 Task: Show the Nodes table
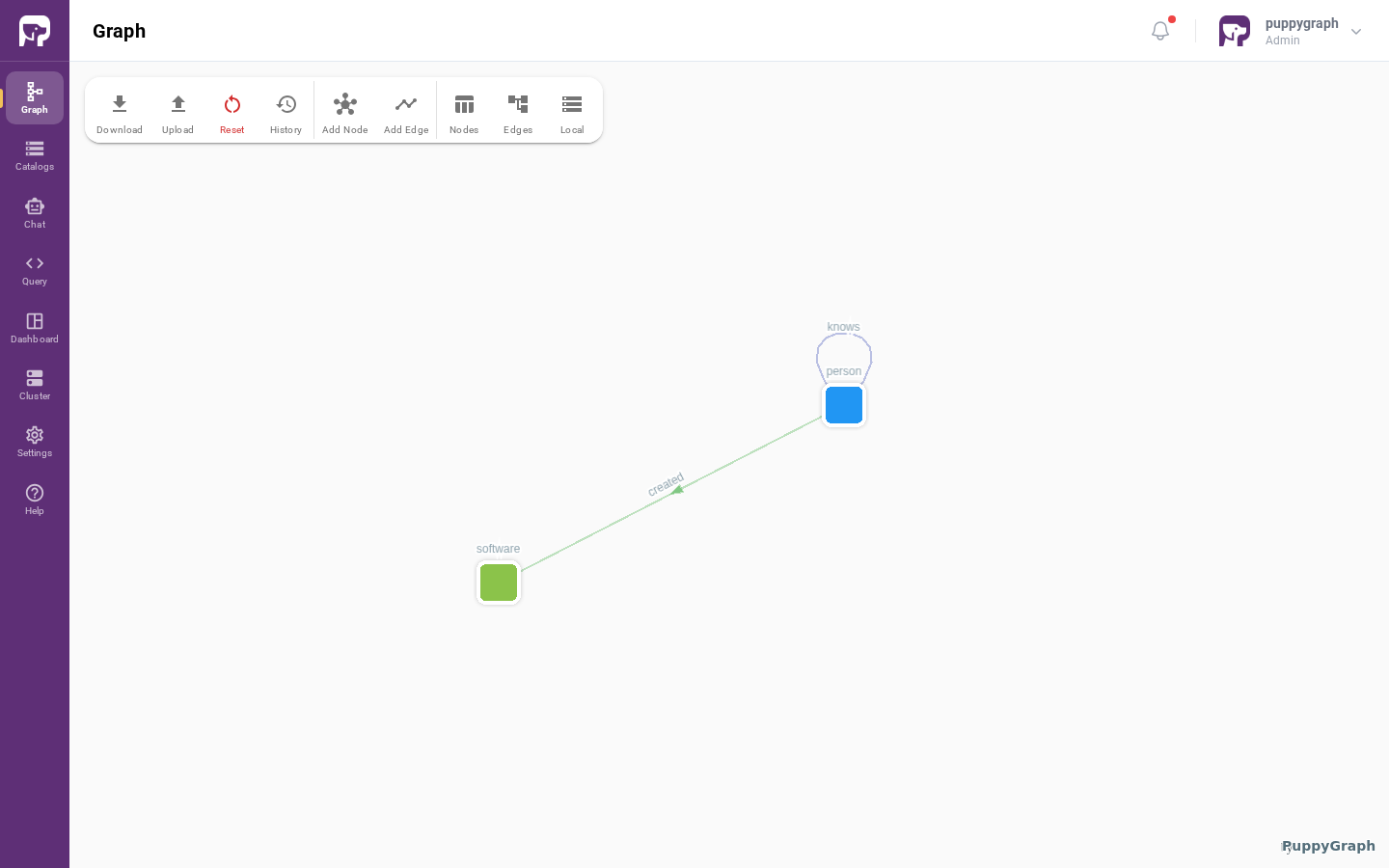coord(464,113)
